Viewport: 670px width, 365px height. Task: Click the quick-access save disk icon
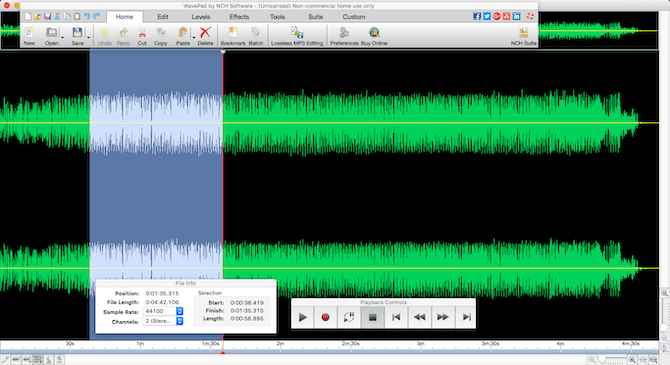tap(47, 16)
